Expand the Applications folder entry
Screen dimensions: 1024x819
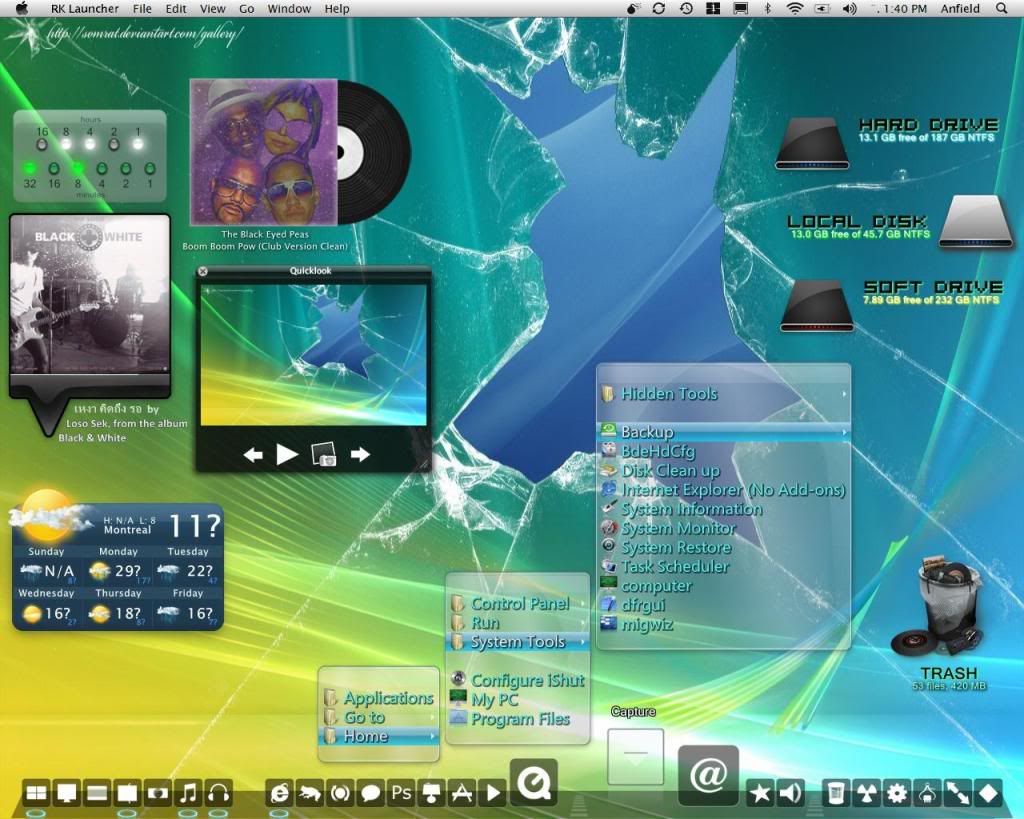(379, 698)
